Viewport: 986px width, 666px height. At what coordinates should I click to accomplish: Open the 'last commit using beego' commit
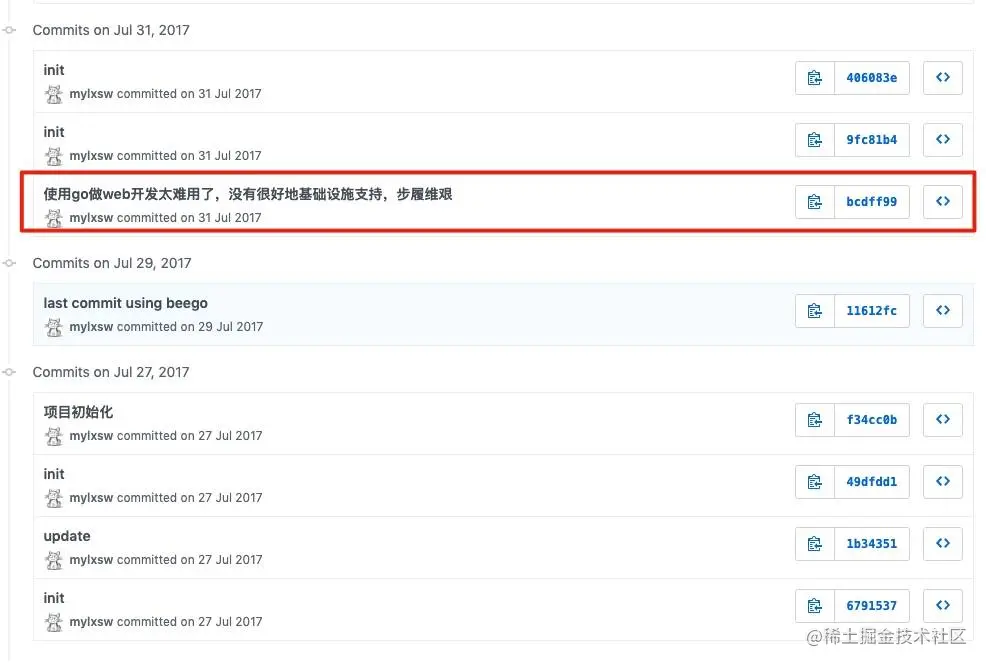point(125,303)
